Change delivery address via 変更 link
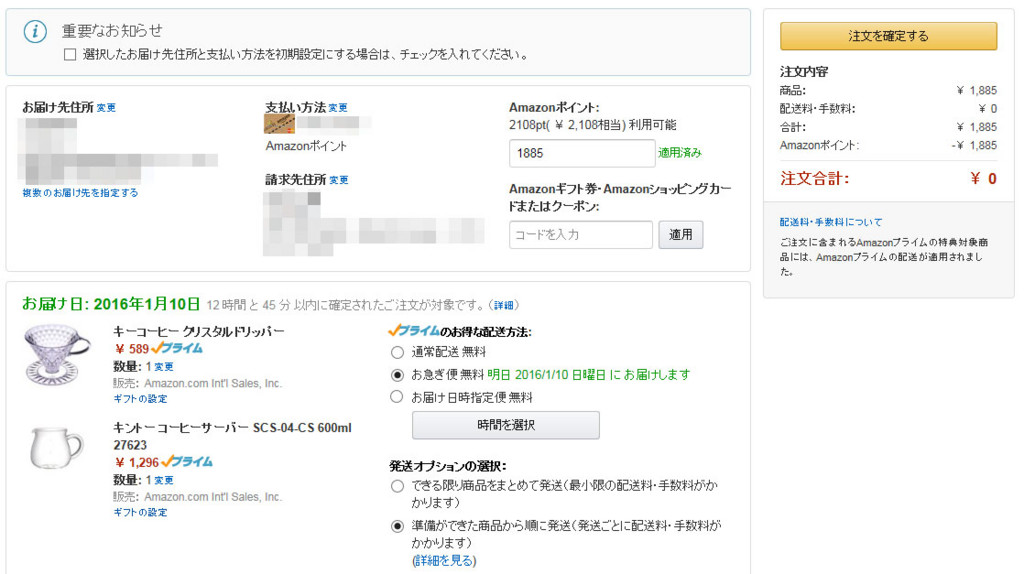 pos(106,108)
